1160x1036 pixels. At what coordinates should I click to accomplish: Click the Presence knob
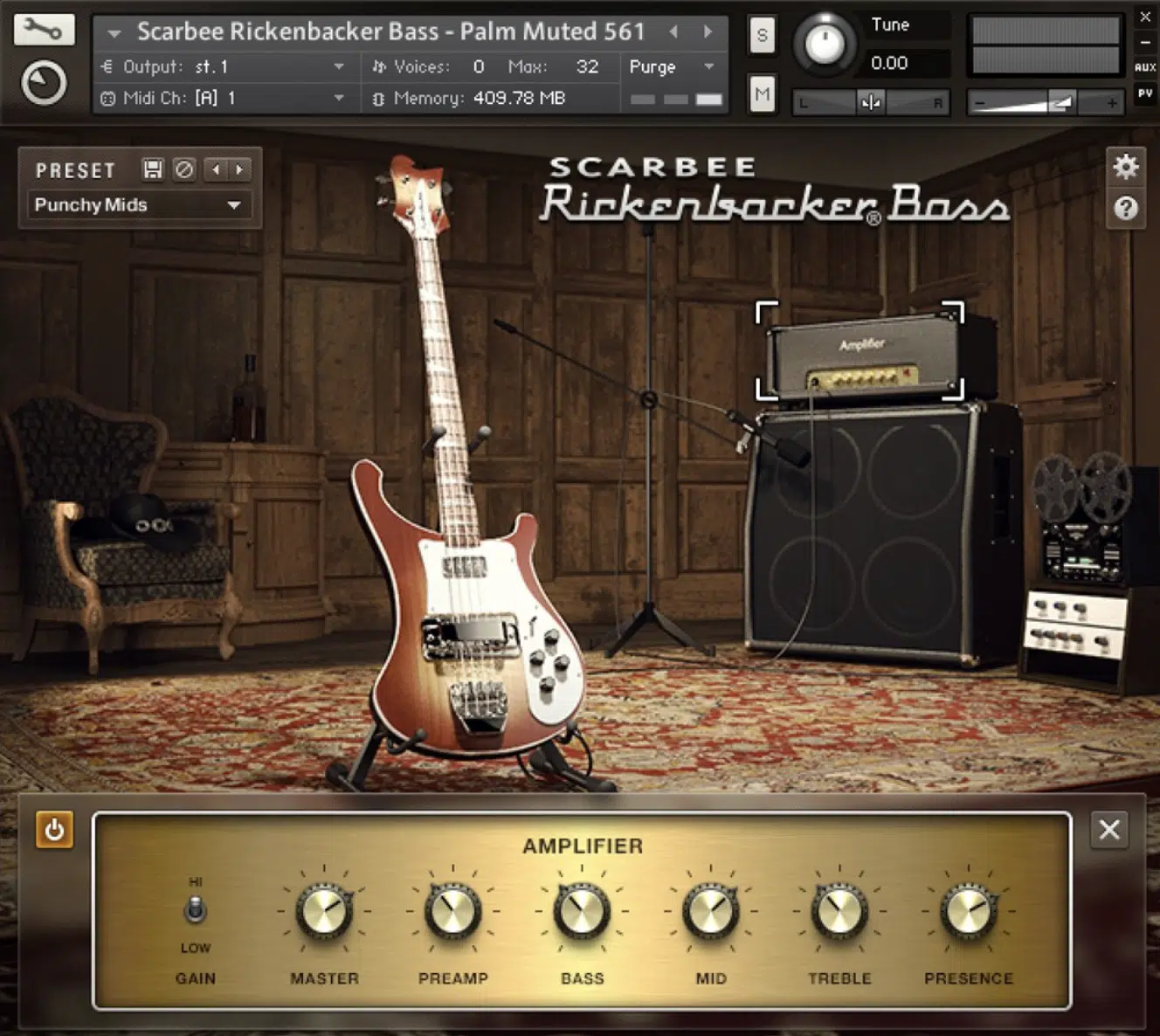(969, 911)
